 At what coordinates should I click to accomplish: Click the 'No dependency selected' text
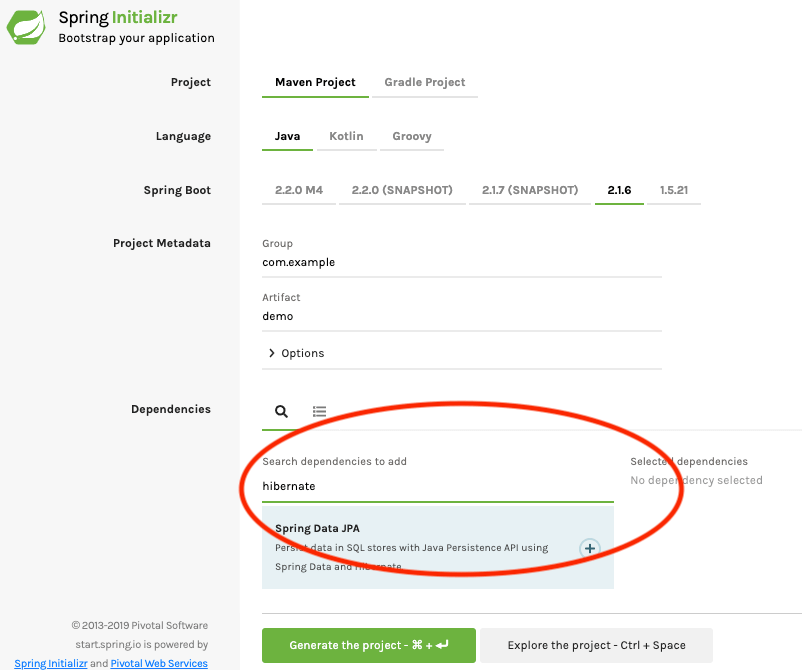pos(696,480)
